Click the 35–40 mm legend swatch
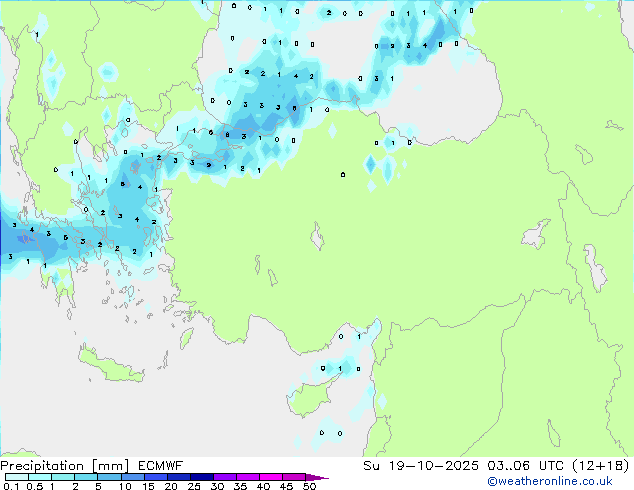The image size is (634, 490). (x=247, y=477)
